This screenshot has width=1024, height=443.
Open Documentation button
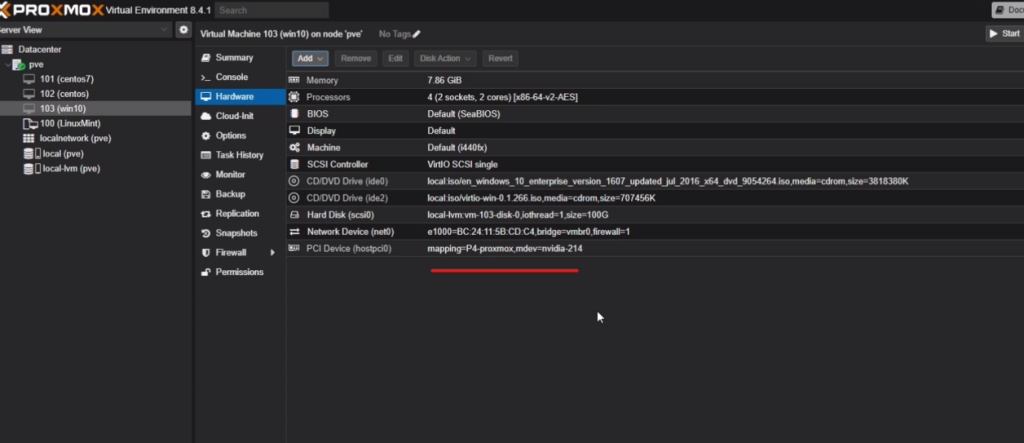click(x=1008, y=10)
